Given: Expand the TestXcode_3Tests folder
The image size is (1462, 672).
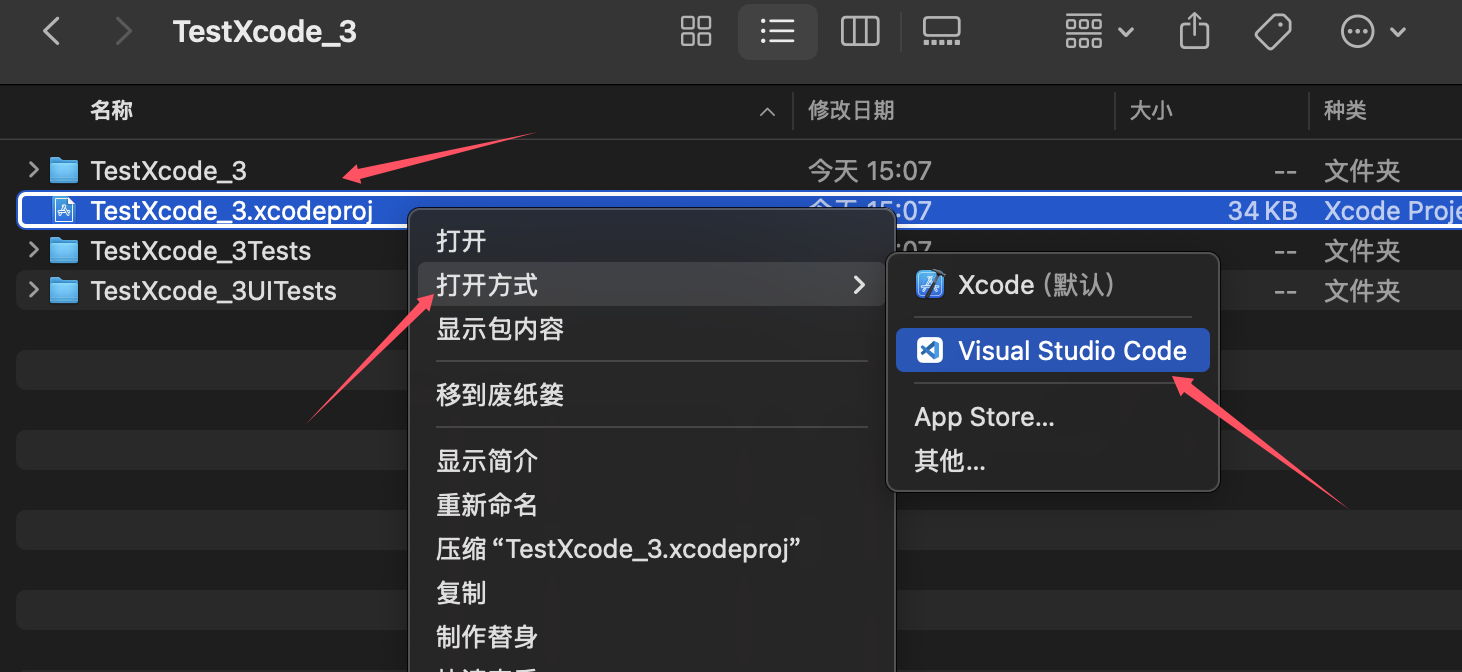Looking at the screenshot, I should click(34, 250).
